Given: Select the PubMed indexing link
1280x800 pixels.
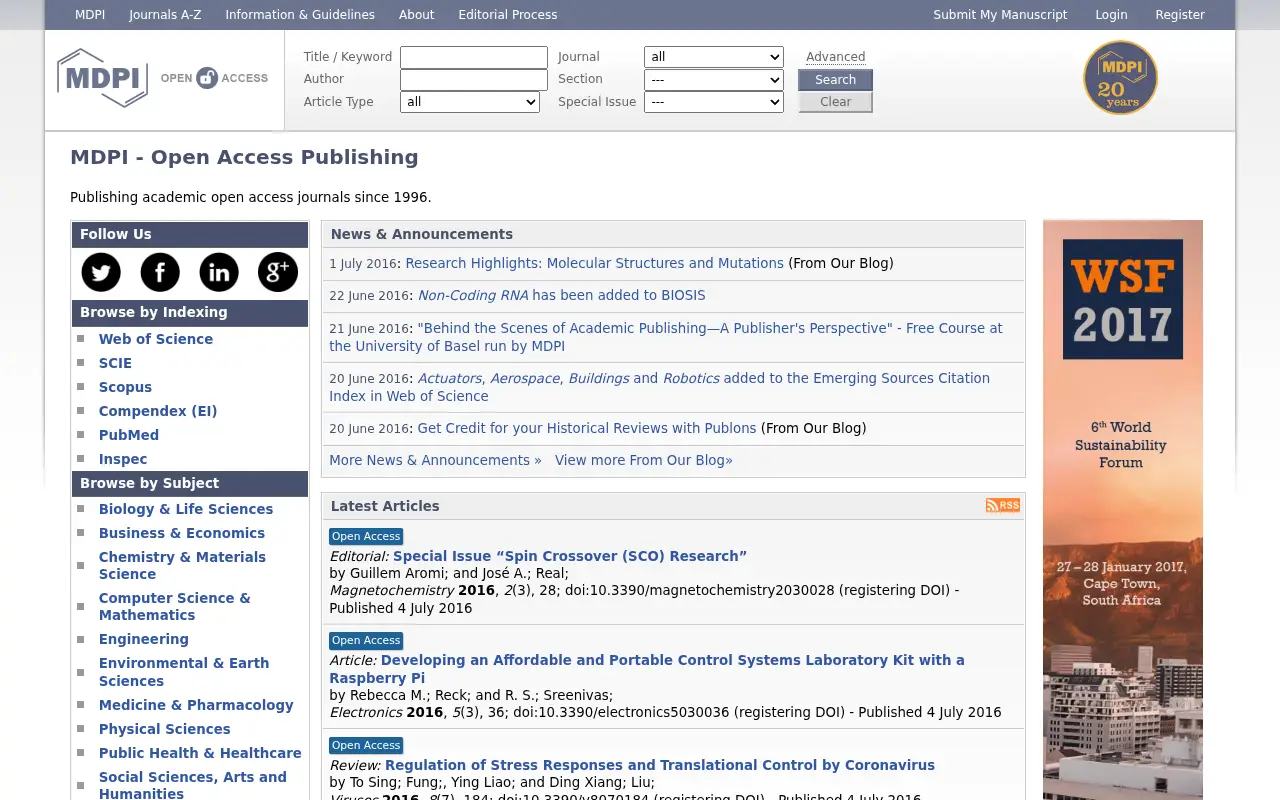Looking at the screenshot, I should [x=129, y=435].
